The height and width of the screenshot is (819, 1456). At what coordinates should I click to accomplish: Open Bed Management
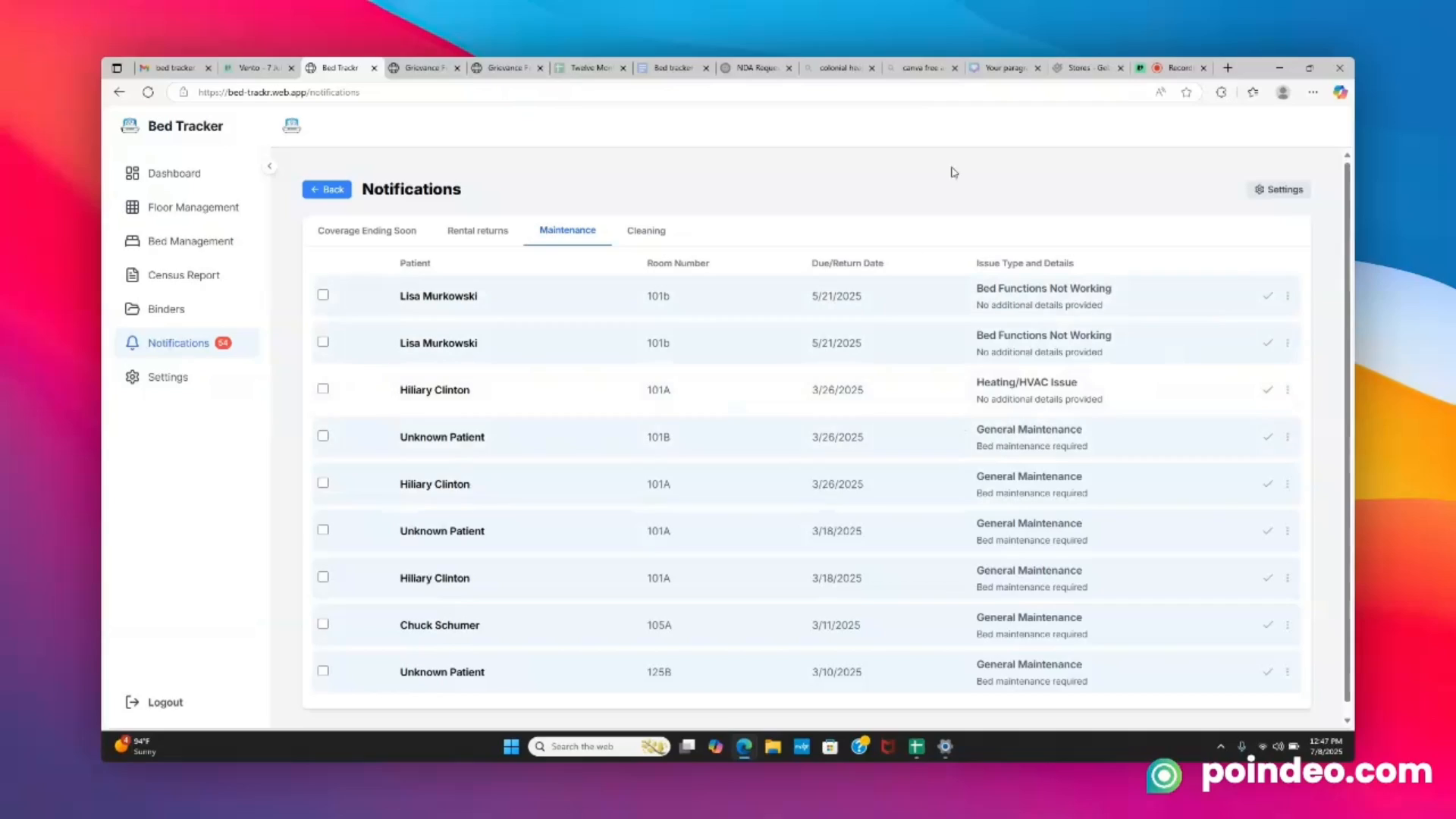[x=190, y=240]
